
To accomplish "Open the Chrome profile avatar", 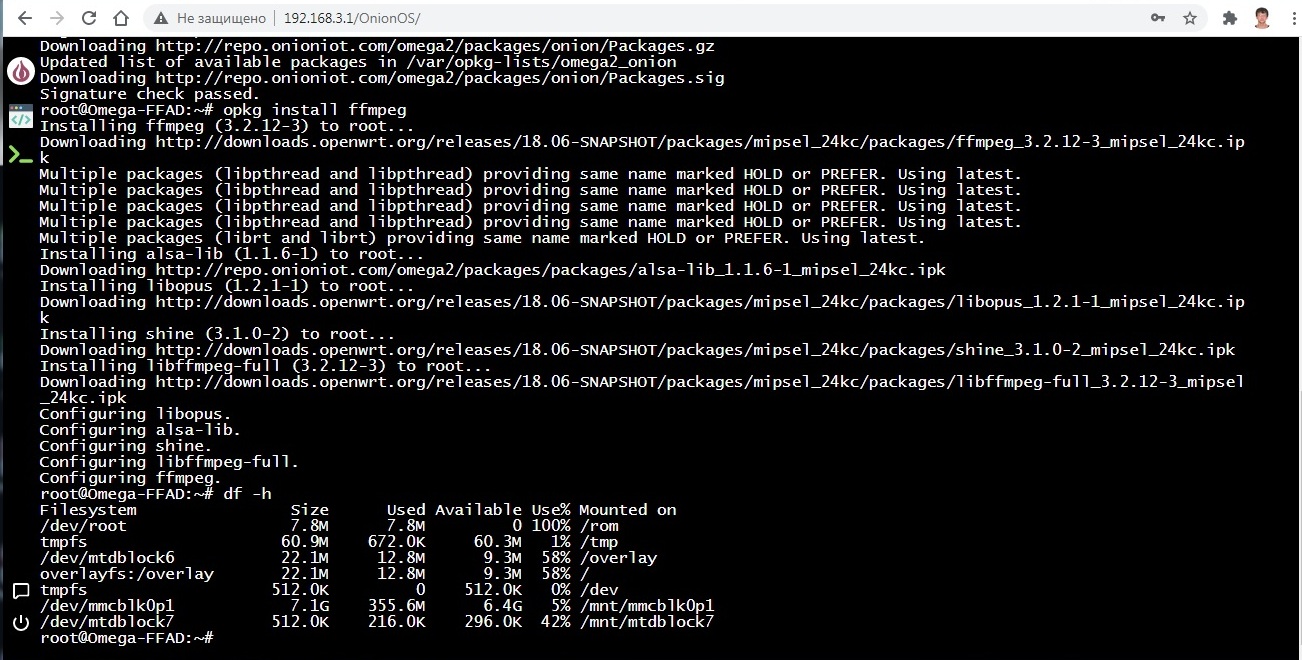I will coord(1261,18).
